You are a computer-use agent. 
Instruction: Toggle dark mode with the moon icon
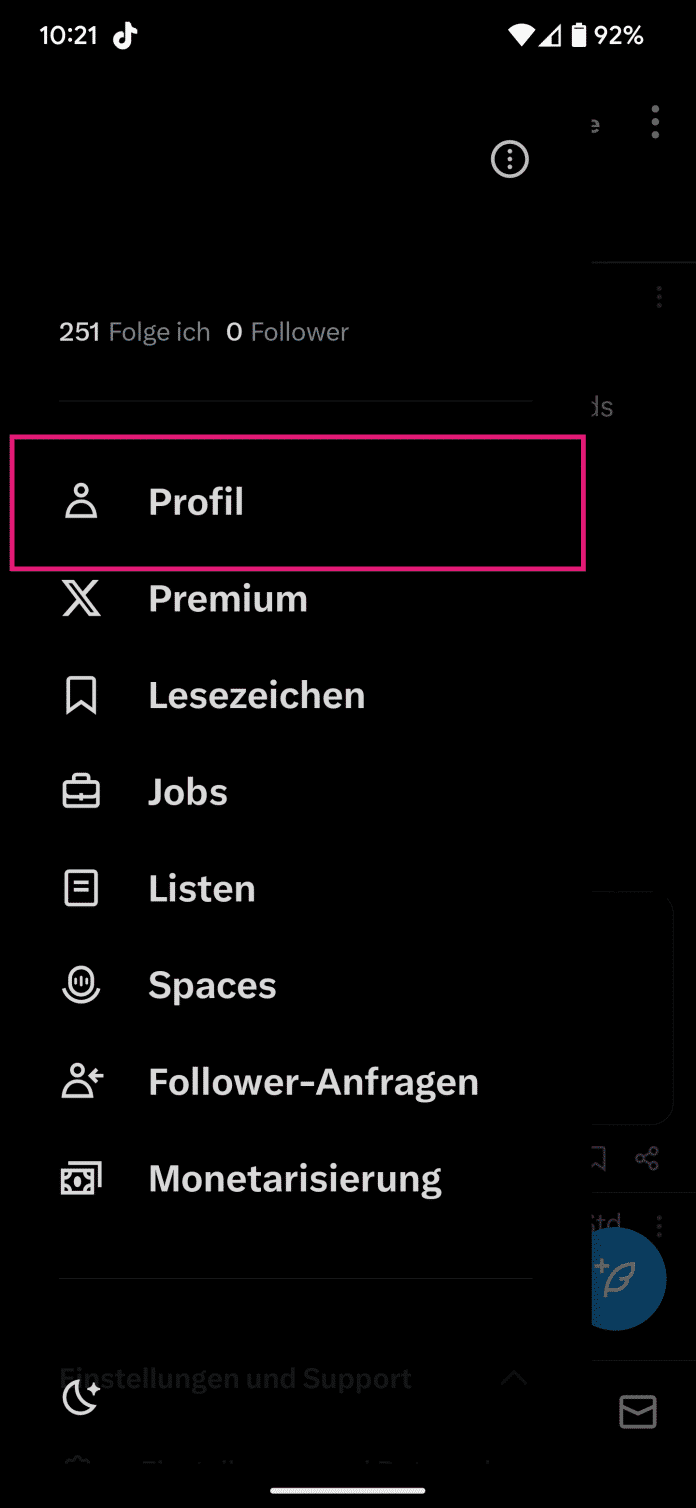81,1397
